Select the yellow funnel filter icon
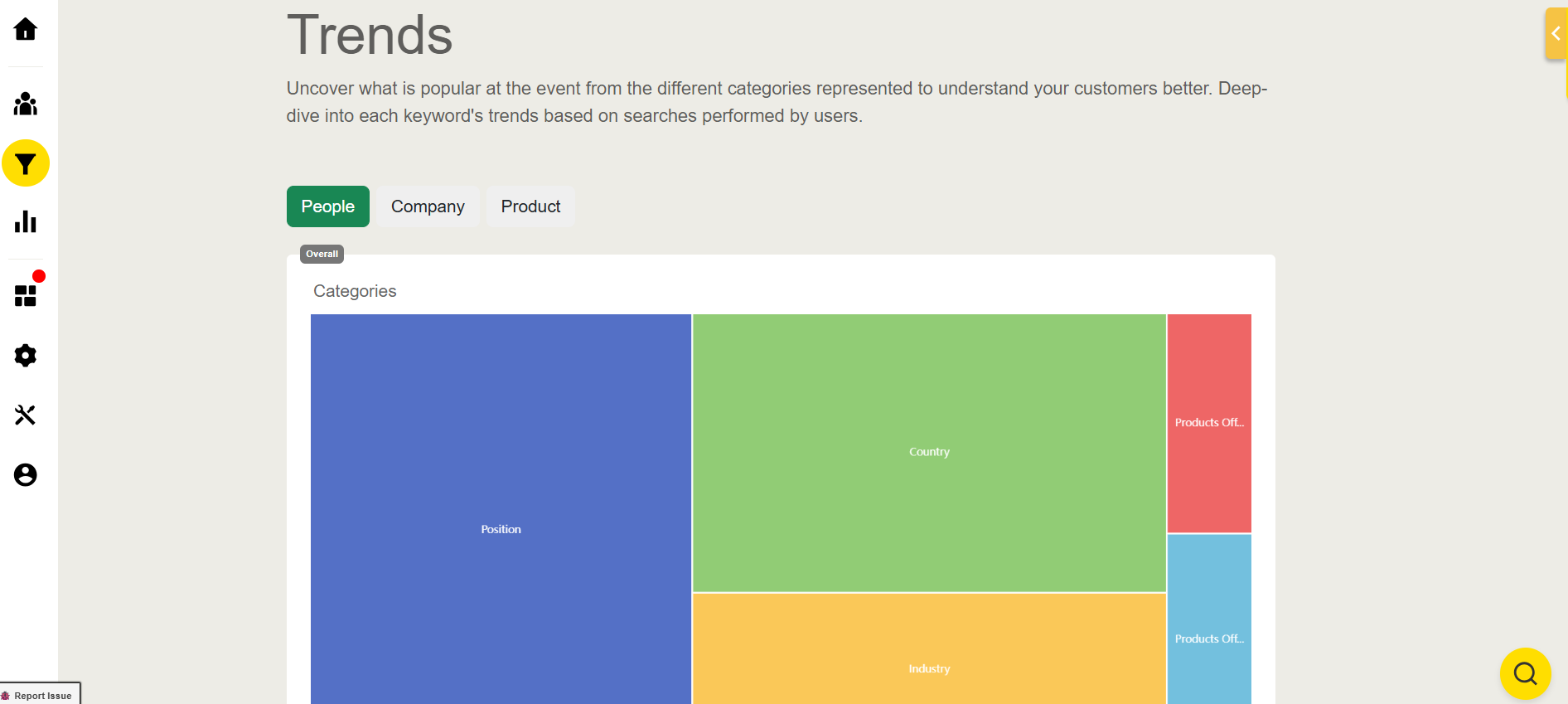The width and height of the screenshot is (1568, 704). click(x=26, y=163)
